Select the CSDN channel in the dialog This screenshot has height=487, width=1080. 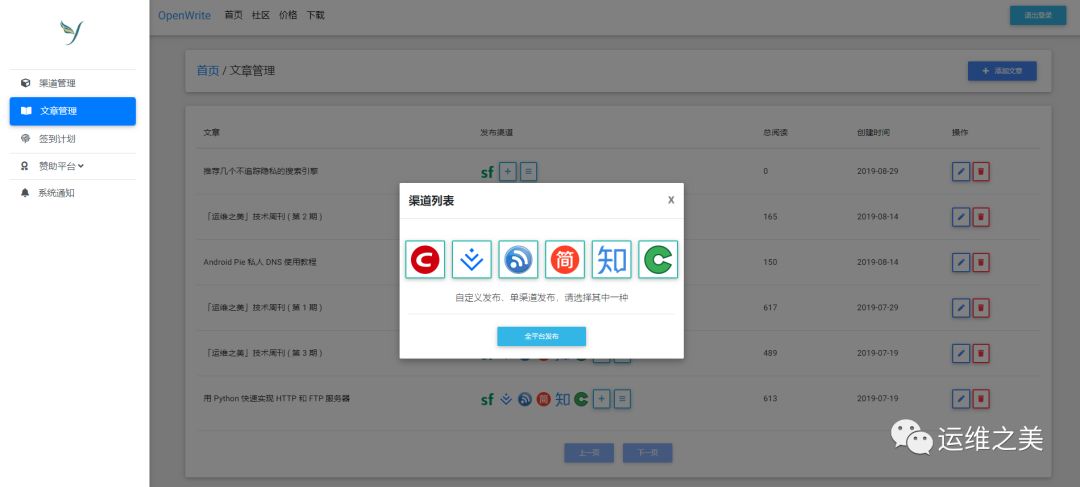425,260
